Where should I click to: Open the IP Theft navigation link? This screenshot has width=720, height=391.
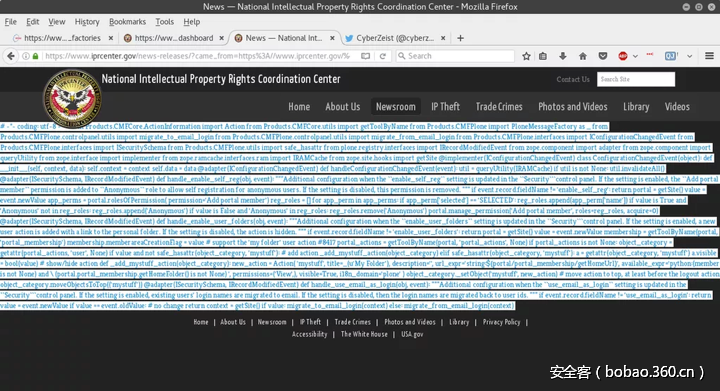(x=445, y=106)
